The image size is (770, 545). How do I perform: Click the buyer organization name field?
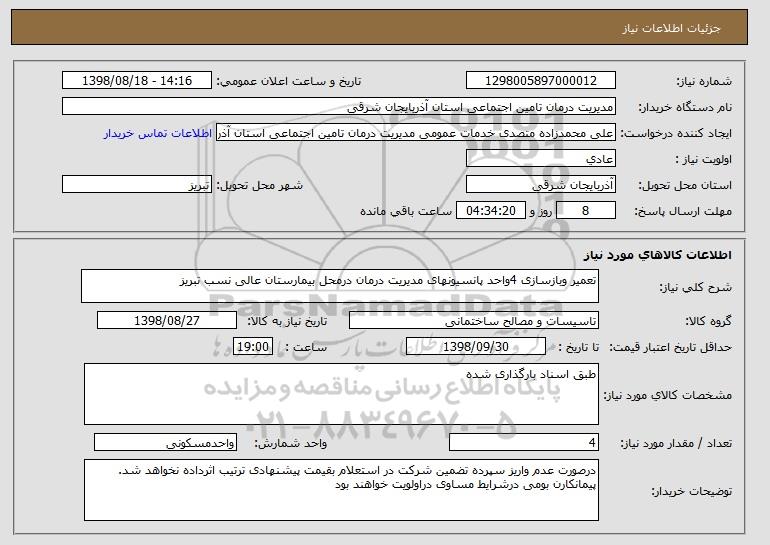(x=339, y=107)
